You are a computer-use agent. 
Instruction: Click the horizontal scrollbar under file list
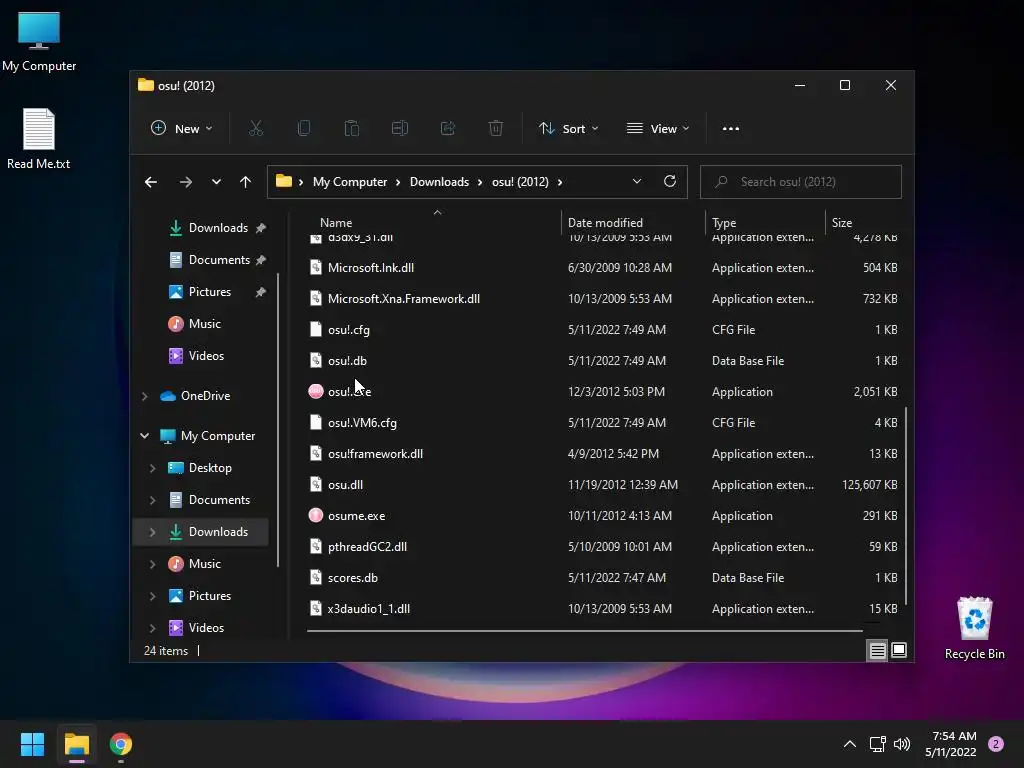point(584,631)
